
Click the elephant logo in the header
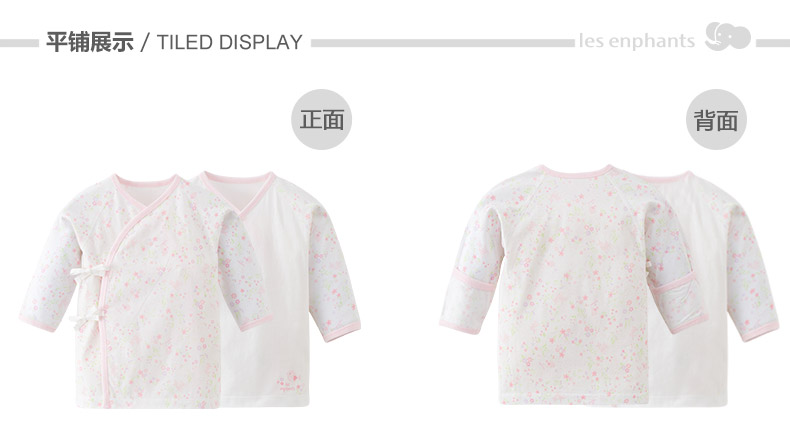pyautogui.click(x=728, y=36)
